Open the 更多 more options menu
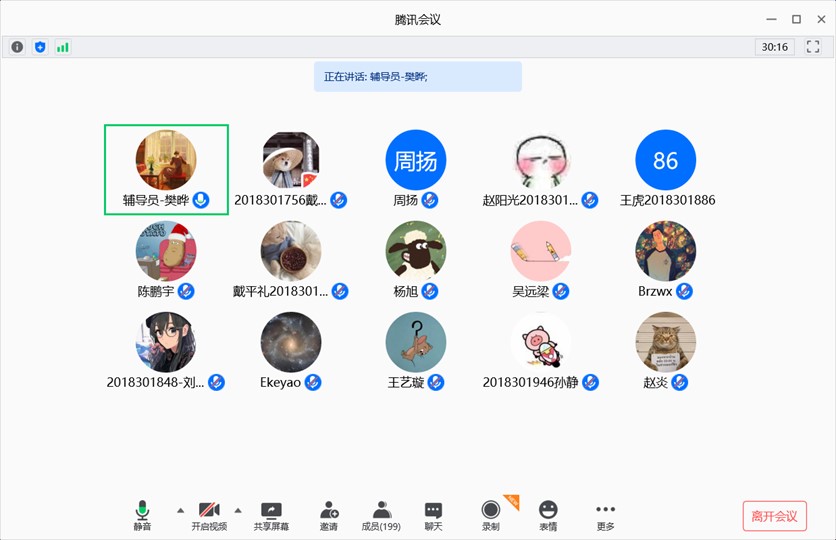The width and height of the screenshot is (836, 540). point(605,515)
